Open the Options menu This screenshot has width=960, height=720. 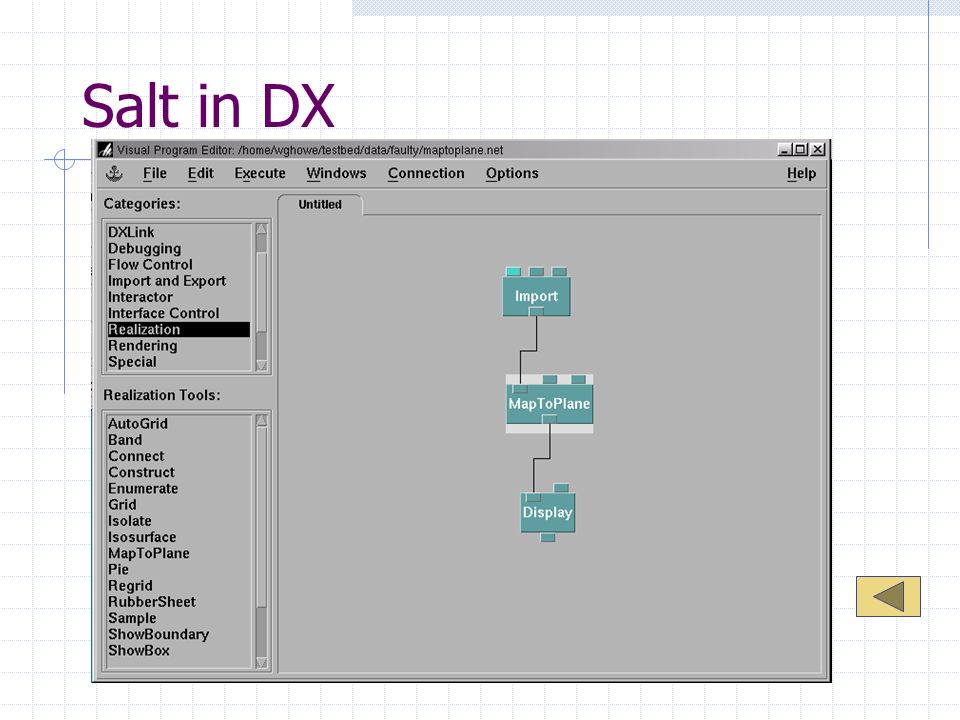pos(512,174)
